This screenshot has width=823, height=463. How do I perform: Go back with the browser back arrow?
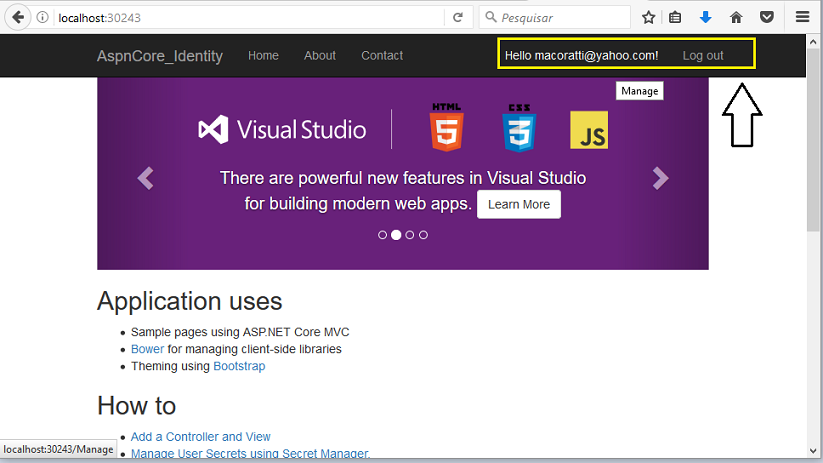pos(18,17)
